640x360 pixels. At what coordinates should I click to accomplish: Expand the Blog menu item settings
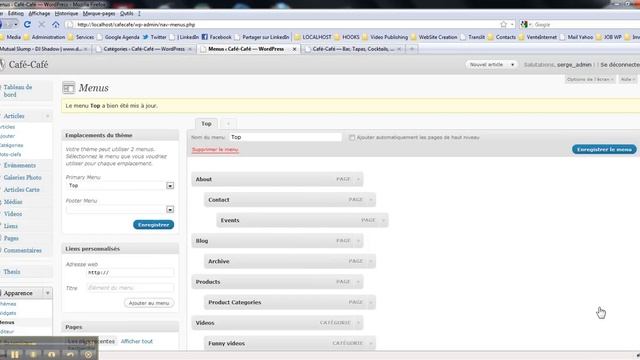tap(358, 241)
